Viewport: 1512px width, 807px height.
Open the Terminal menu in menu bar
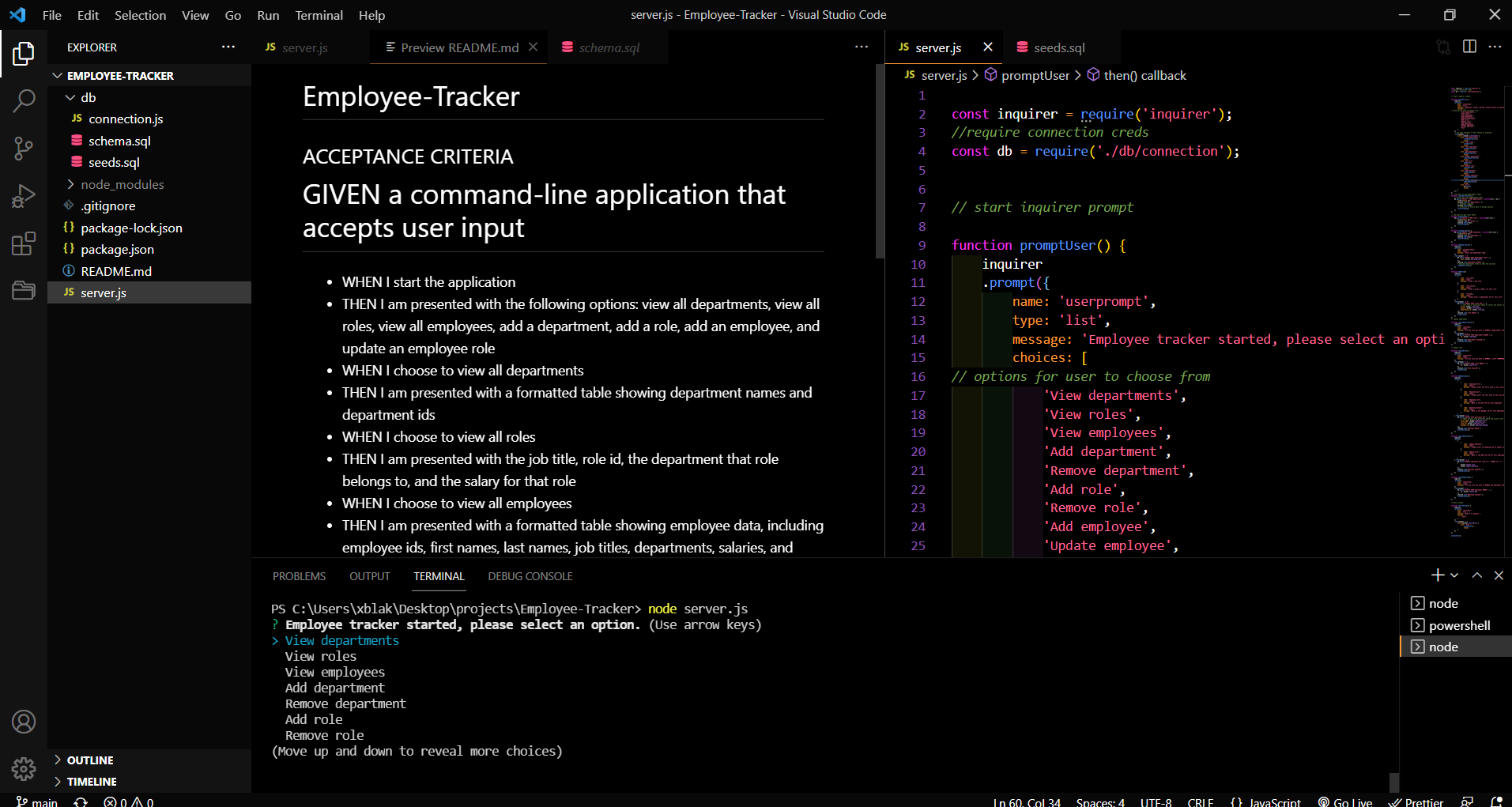[x=319, y=15]
